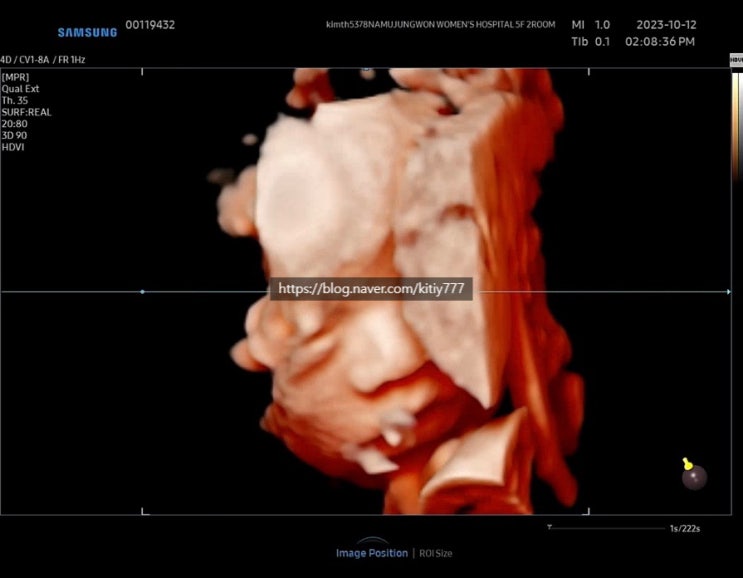The width and height of the screenshot is (743, 578).
Task: Click the 4D / CV1-8A / FR 1Hz probe info
Action: pyautogui.click(x=43, y=60)
